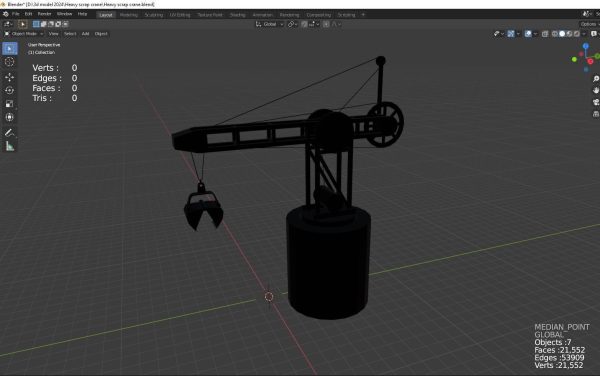
Task: Open the pivot point dropdown
Action: [x=292, y=24]
